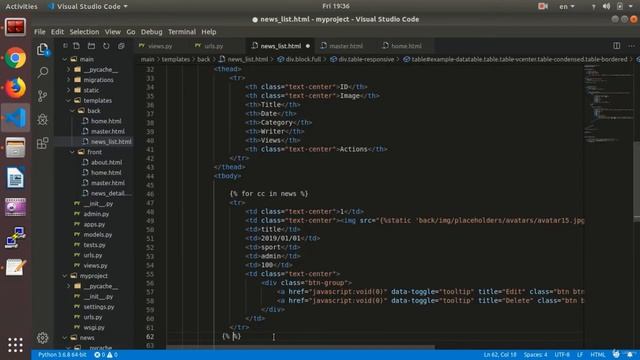Click the Split Editor icon
The width and height of the screenshot is (640, 360).
tap(616, 46)
